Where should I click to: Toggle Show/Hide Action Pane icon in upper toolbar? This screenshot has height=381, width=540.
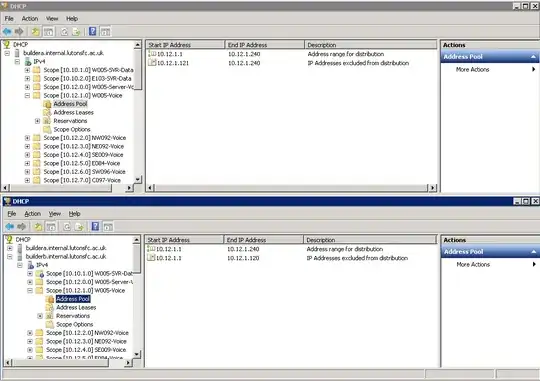tap(105, 32)
